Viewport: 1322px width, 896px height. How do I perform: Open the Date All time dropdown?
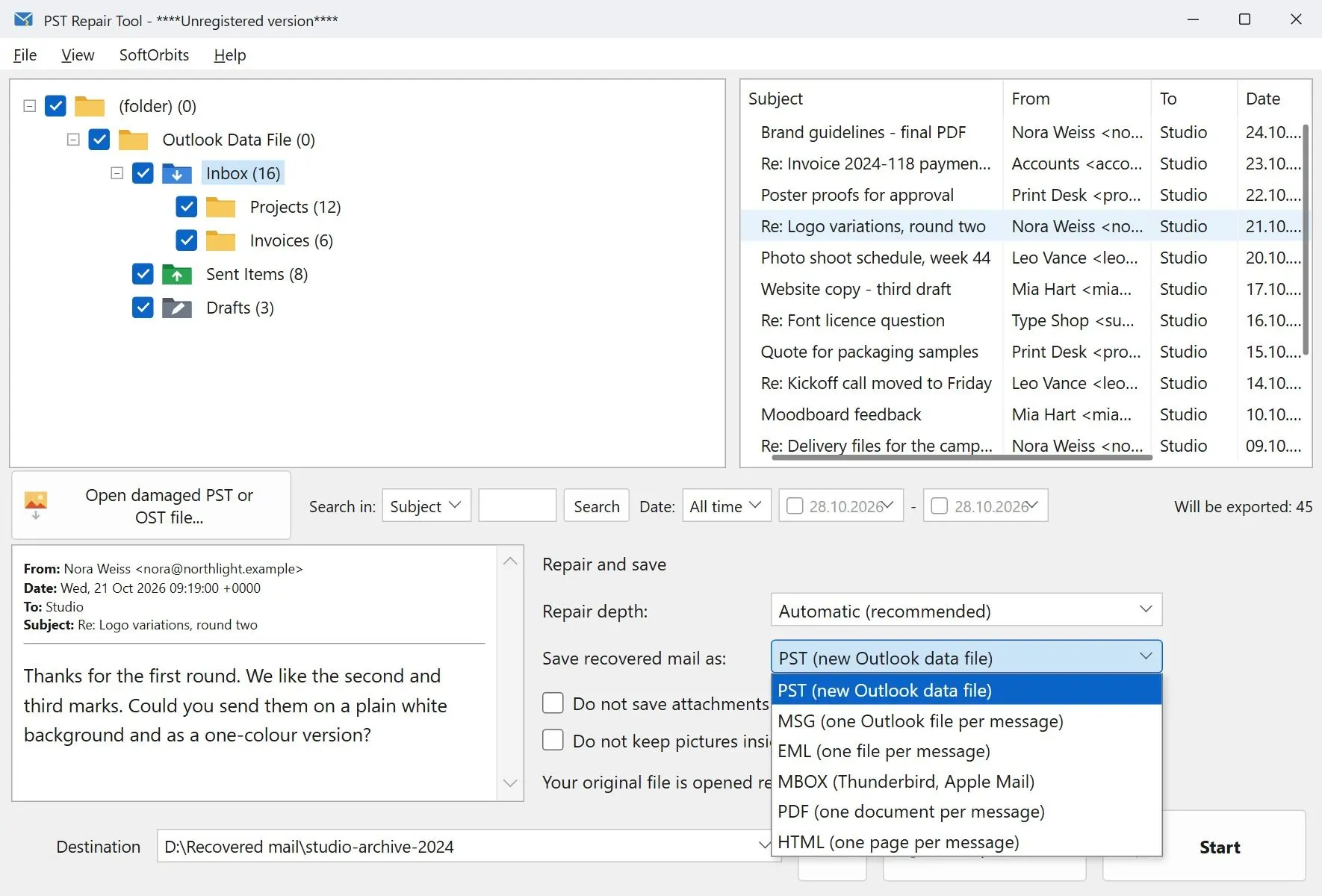(727, 505)
